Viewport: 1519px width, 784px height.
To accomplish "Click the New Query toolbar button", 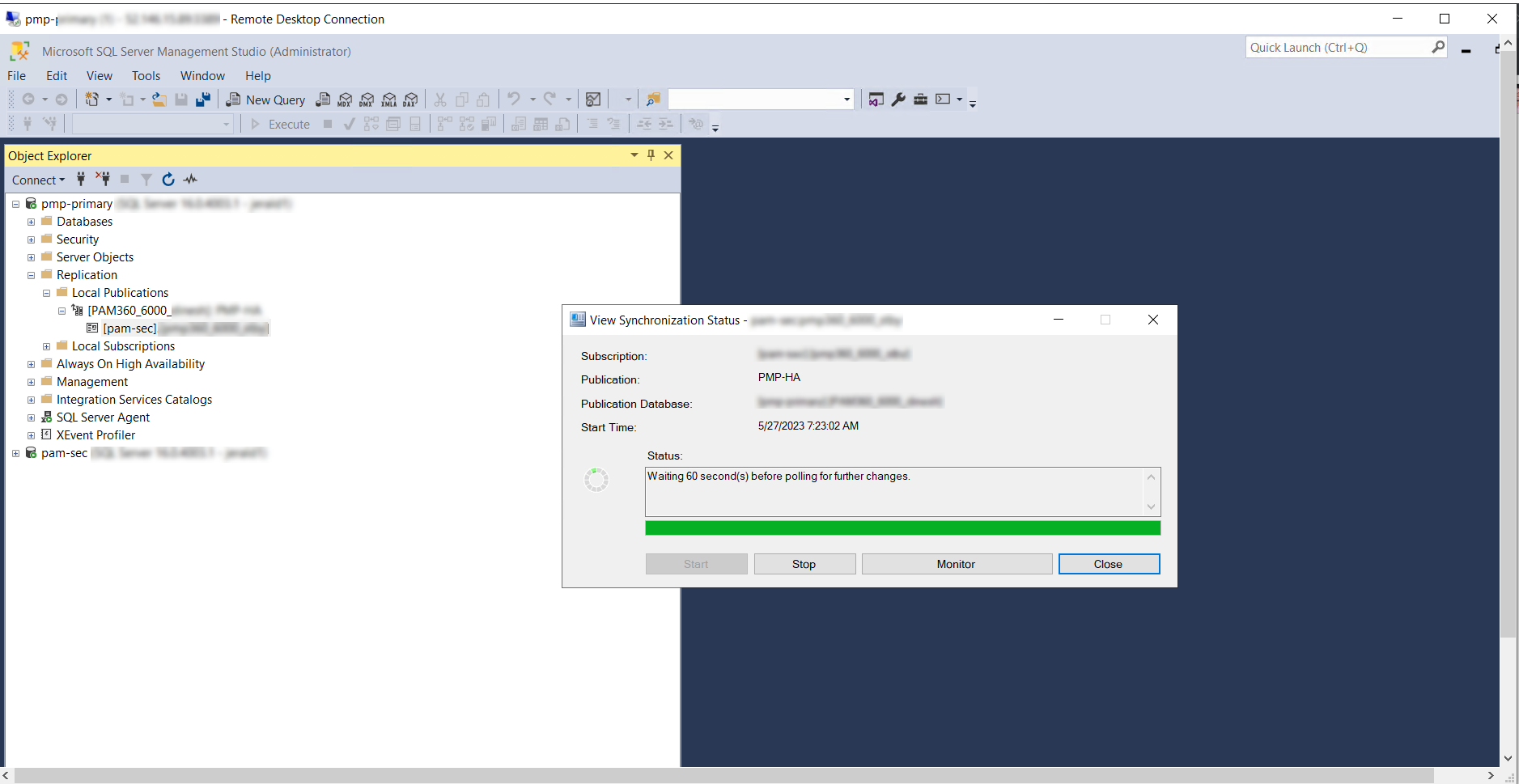I will [265, 100].
